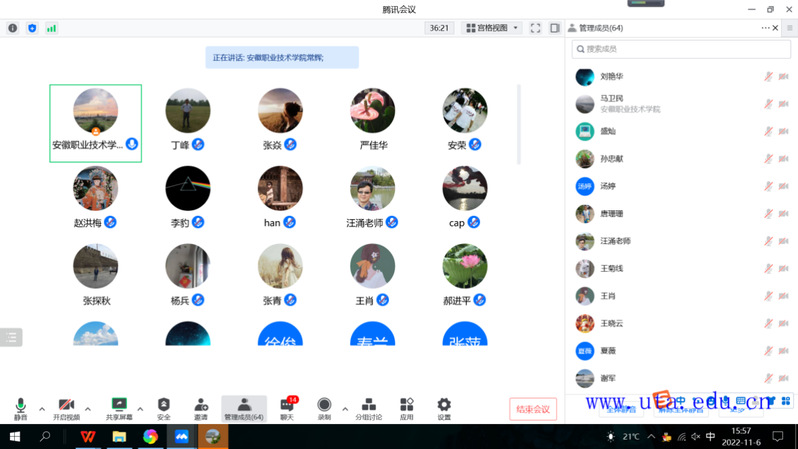
Task: Select member 刘艳华 in the members list
Action: coord(612,76)
